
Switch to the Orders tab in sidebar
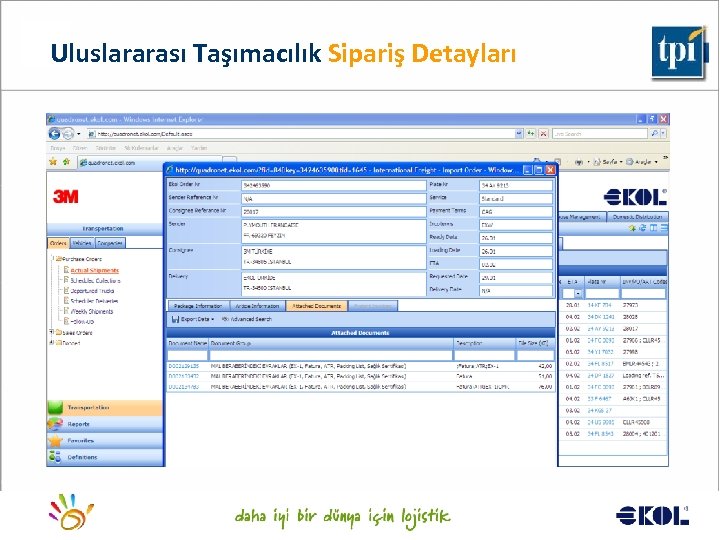point(58,243)
